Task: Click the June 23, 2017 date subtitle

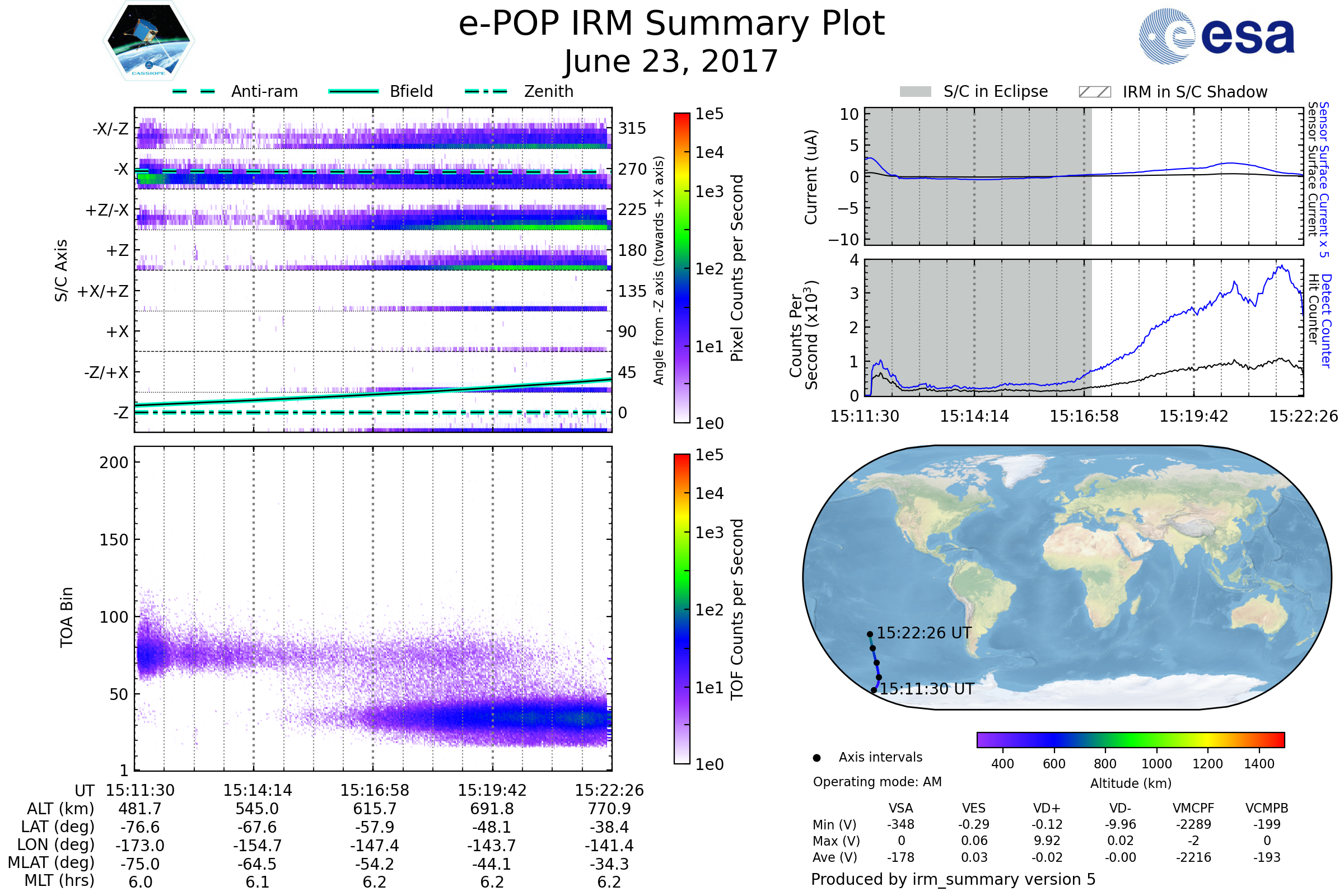Action: point(671,62)
